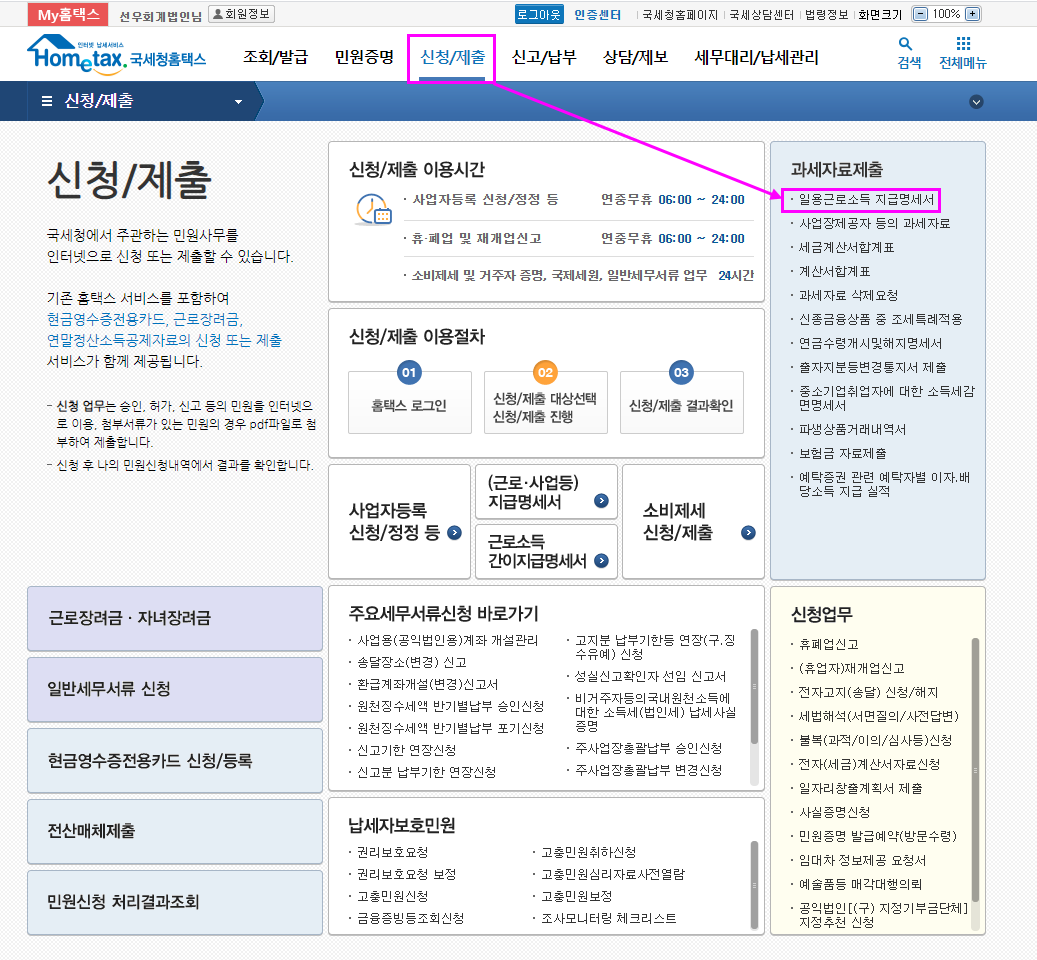Click arrow icon on 근로소득 간이지급명세서
Image resolution: width=1037 pixels, height=960 pixels.
[601, 561]
